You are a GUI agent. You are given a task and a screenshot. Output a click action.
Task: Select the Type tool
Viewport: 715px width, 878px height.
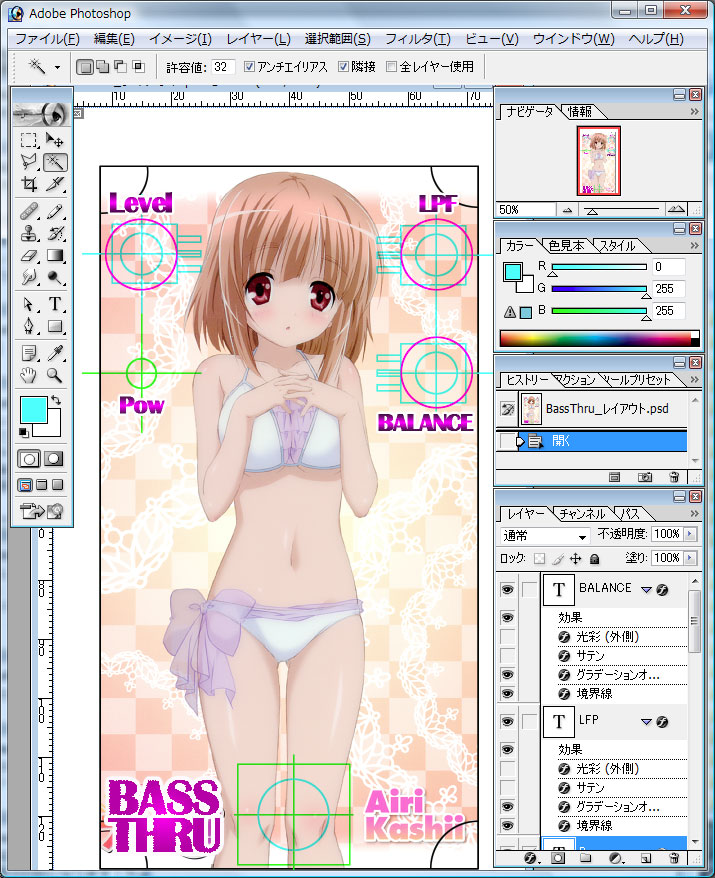[x=55, y=304]
